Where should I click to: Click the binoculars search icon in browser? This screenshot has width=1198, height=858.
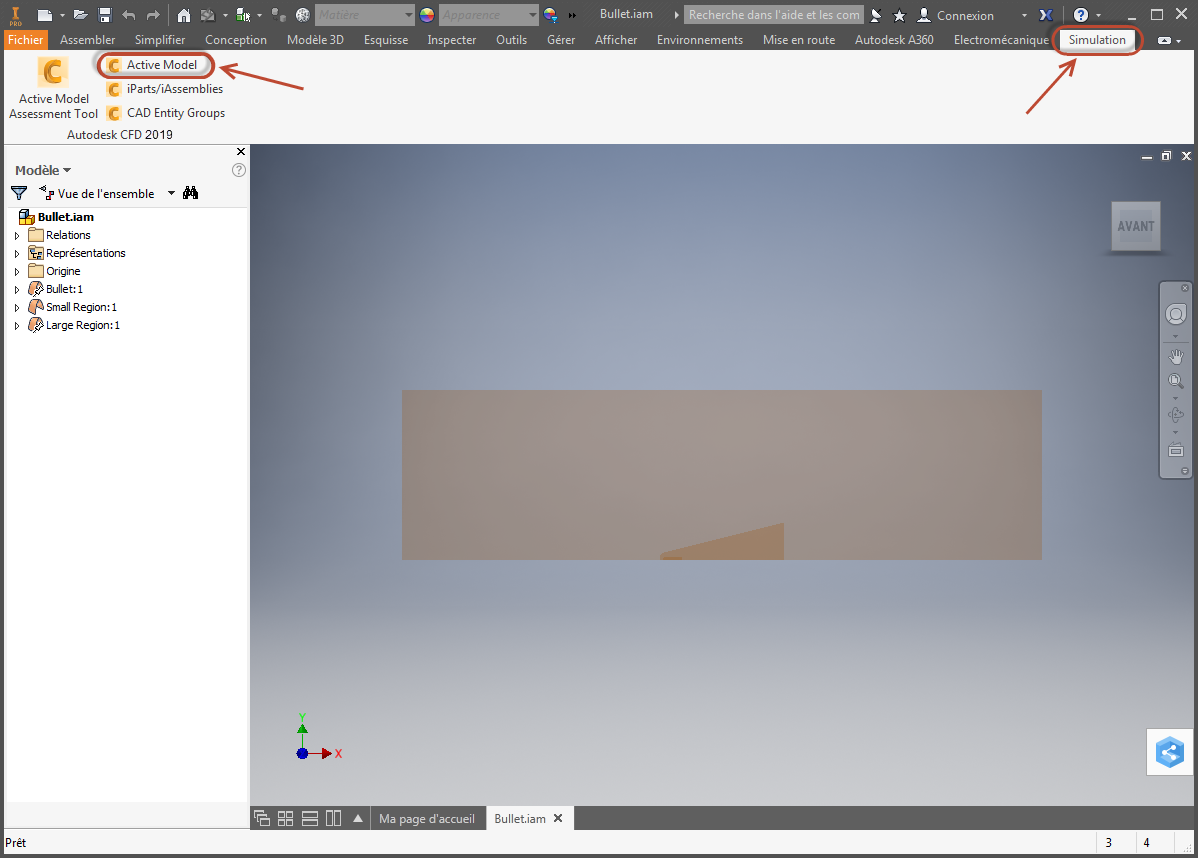(191, 193)
